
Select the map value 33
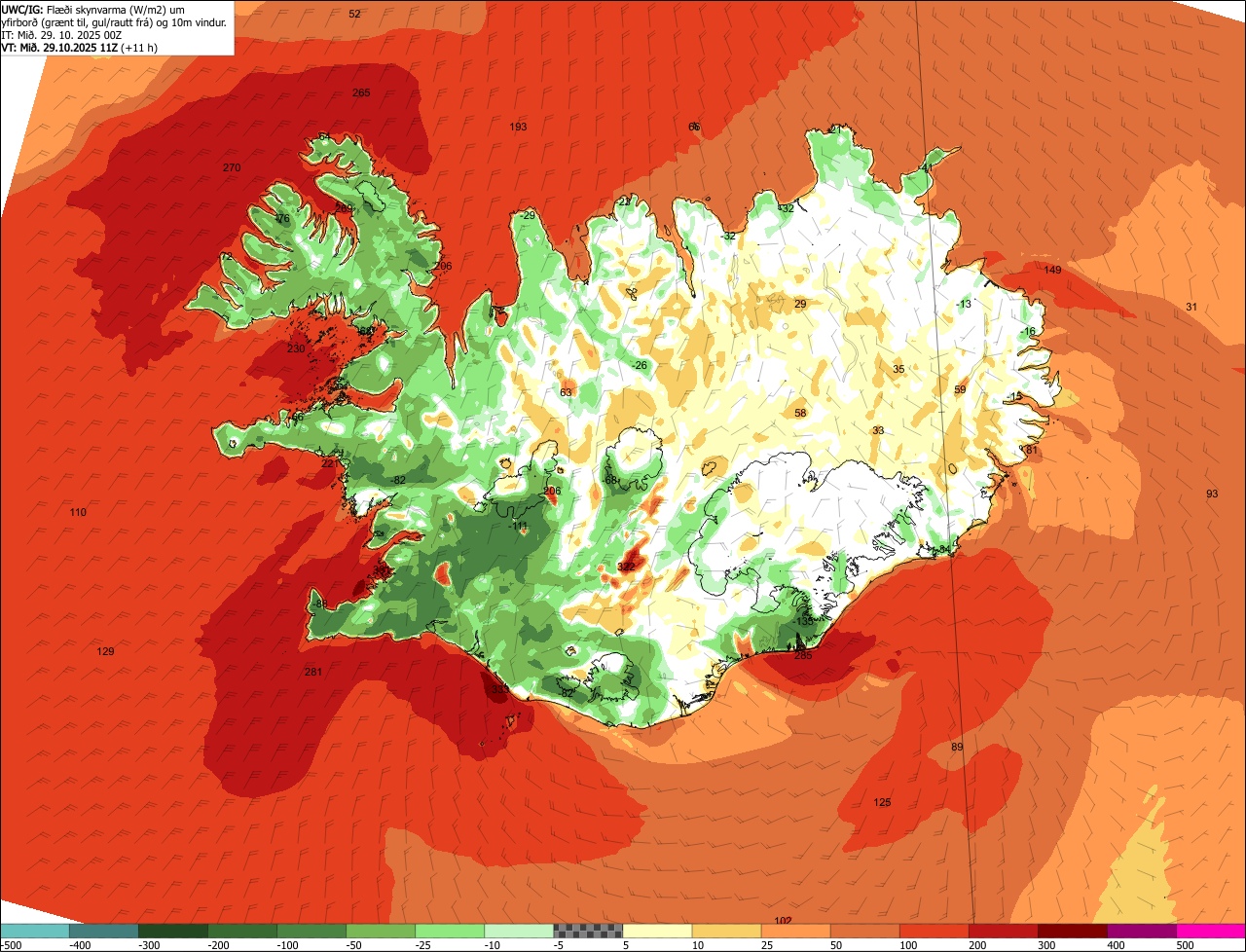(878, 430)
